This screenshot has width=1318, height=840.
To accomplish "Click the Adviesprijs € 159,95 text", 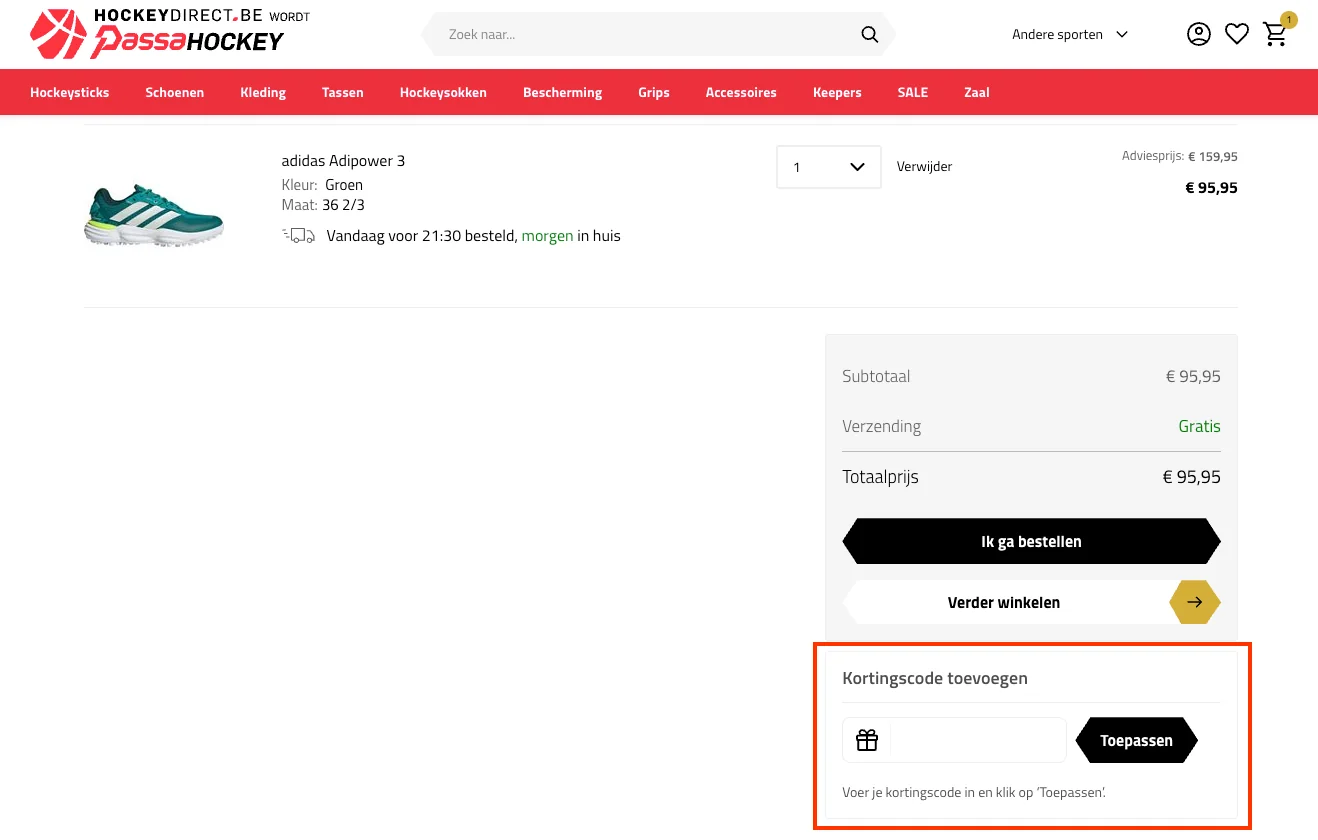I will click(x=1180, y=156).
